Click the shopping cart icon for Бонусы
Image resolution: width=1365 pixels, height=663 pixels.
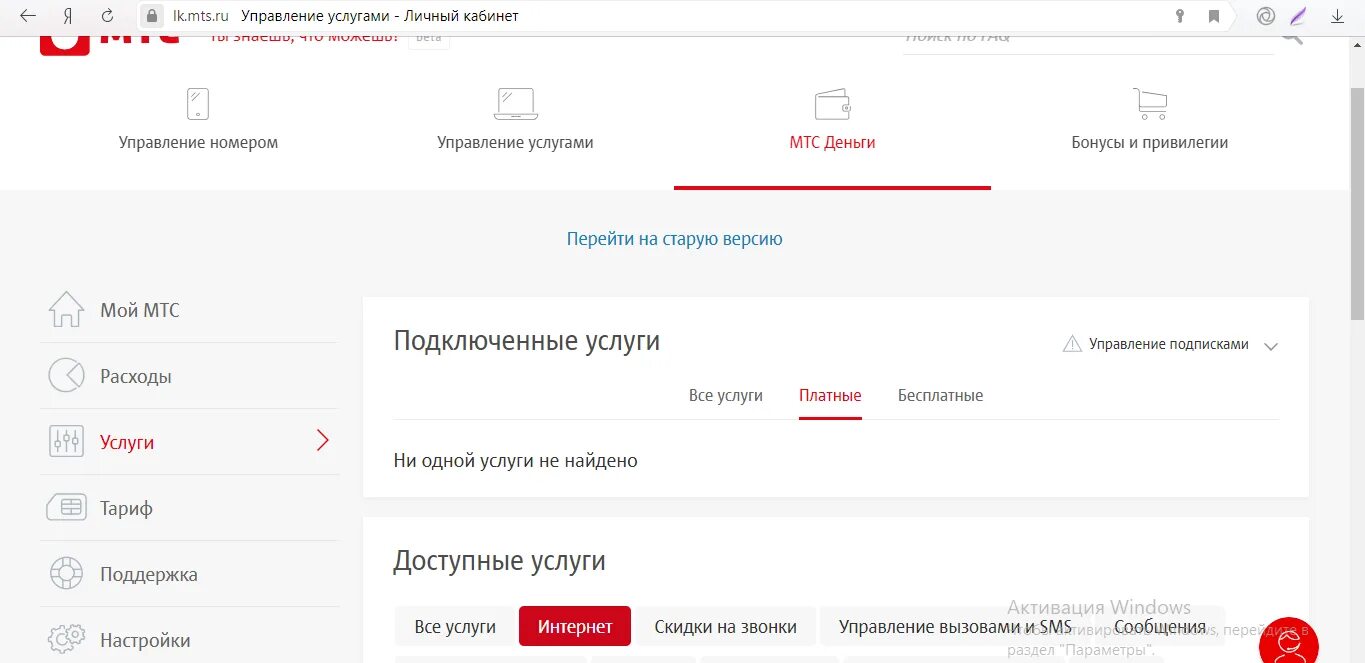[1150, 104]
